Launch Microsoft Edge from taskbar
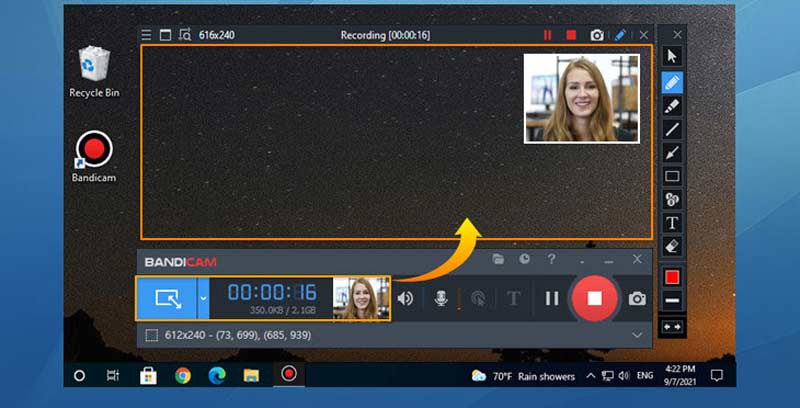Image resolution: width=800 pixels, height=408 pixels. pyautogui.click(x=217, y=376)
